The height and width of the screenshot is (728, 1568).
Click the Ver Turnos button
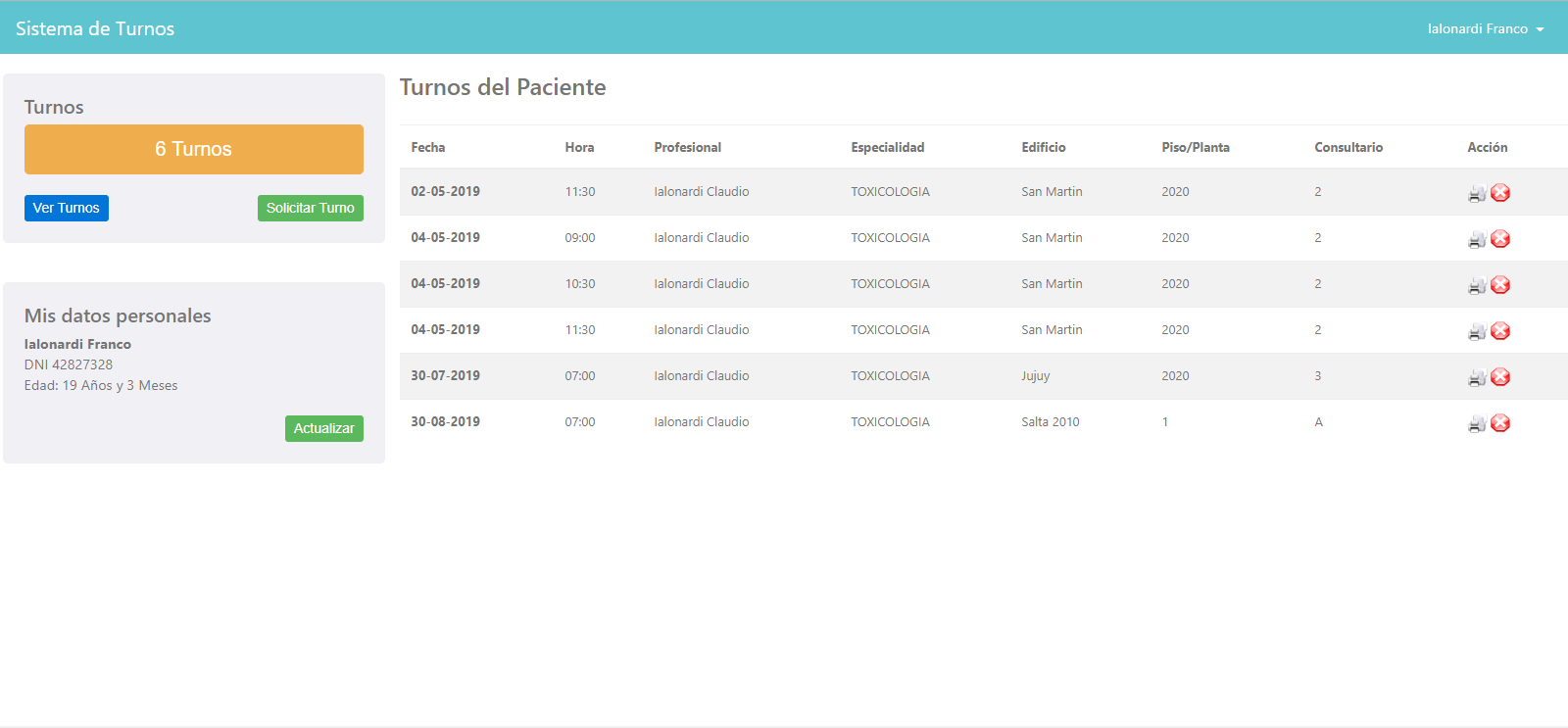pos(67,208)
